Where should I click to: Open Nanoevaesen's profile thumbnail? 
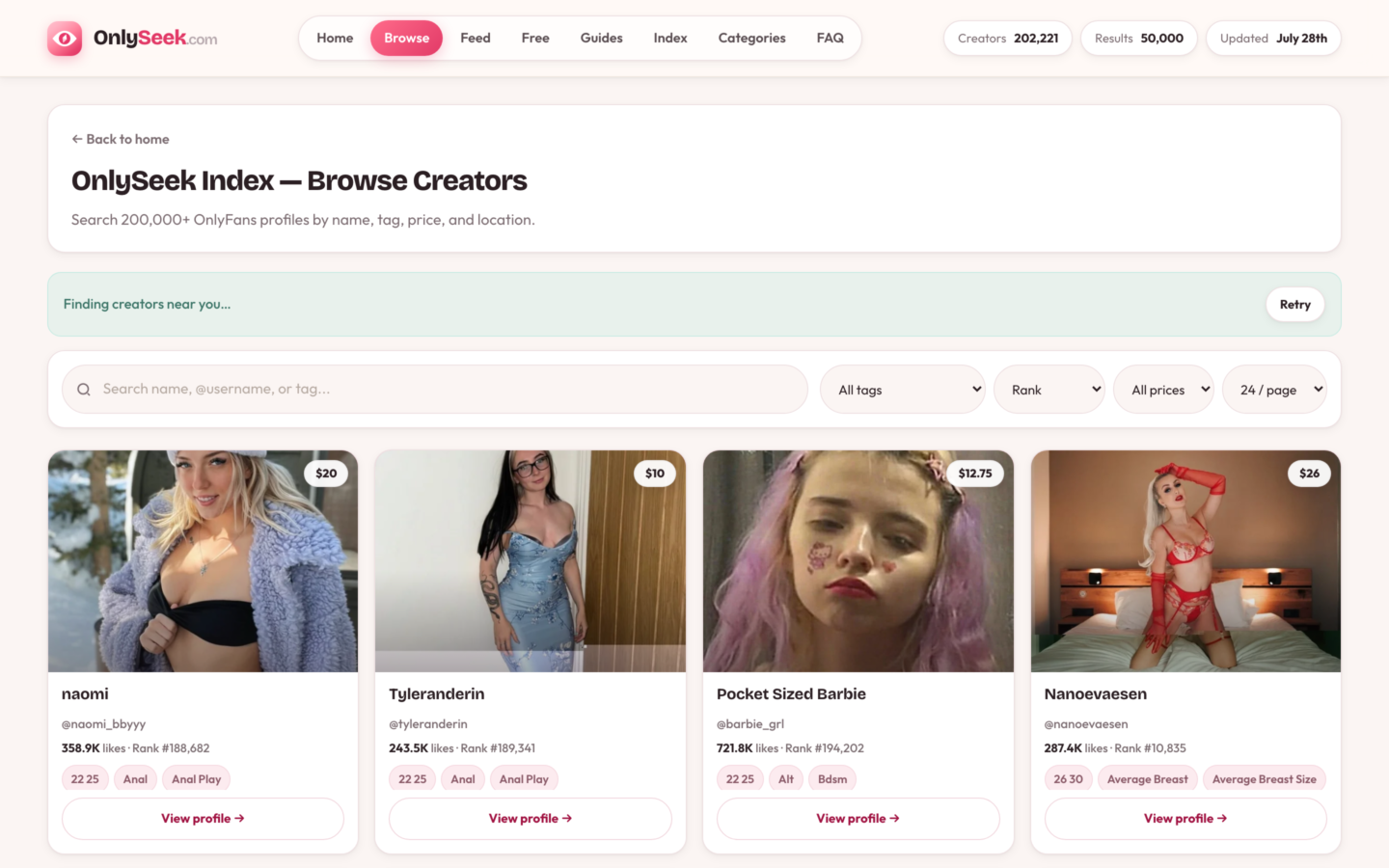tap(1185, 561)
